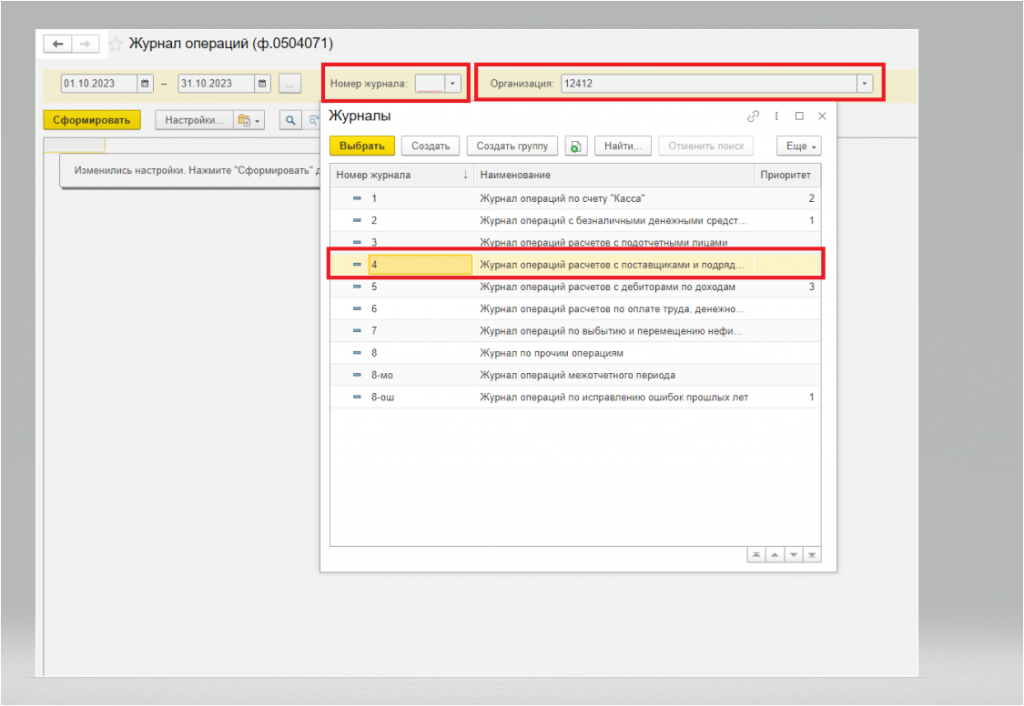Click the Организация input field 12412
1024x706 pixels.
[x=709, y=84]
